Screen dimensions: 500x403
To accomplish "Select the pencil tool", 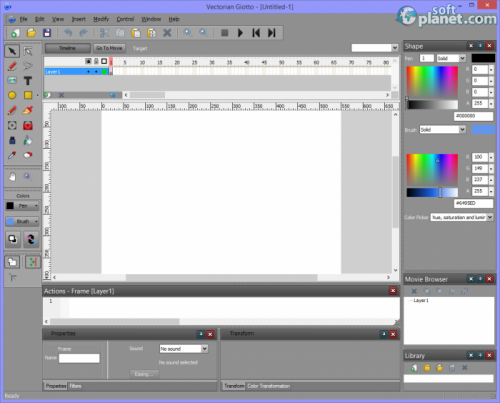I will click(x=12, y=110).
